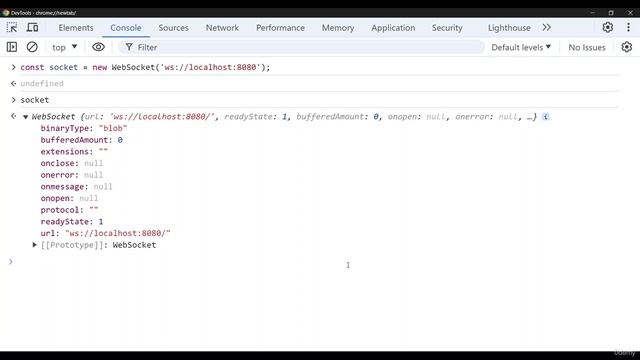Click the onopen: null property row

pyautogui.click(x=69, y=198)
